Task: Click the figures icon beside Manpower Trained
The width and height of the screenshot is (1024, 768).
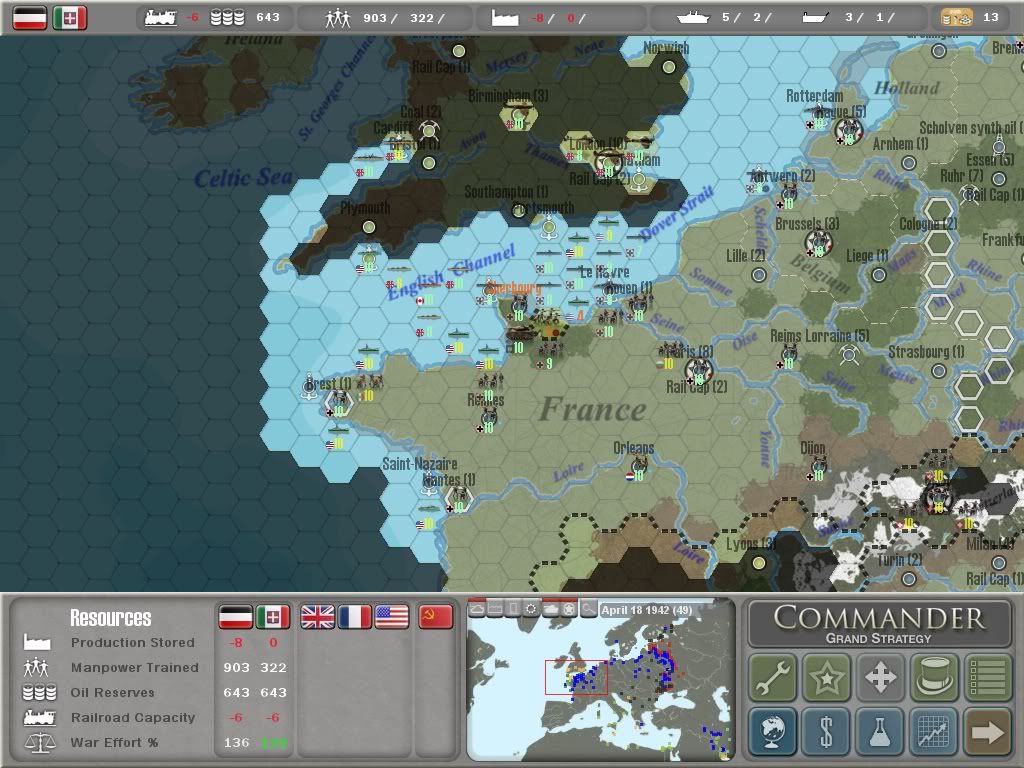Action: click(x=37, y=667)
